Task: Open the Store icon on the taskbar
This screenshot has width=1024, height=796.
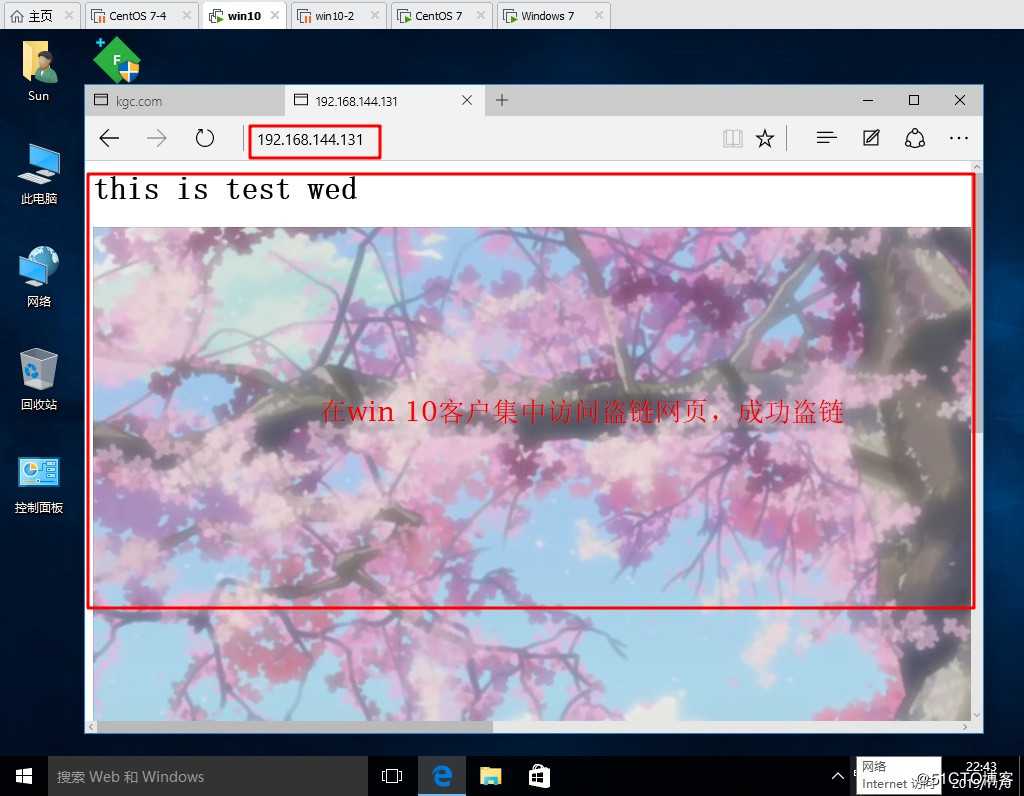Action: 539,776
